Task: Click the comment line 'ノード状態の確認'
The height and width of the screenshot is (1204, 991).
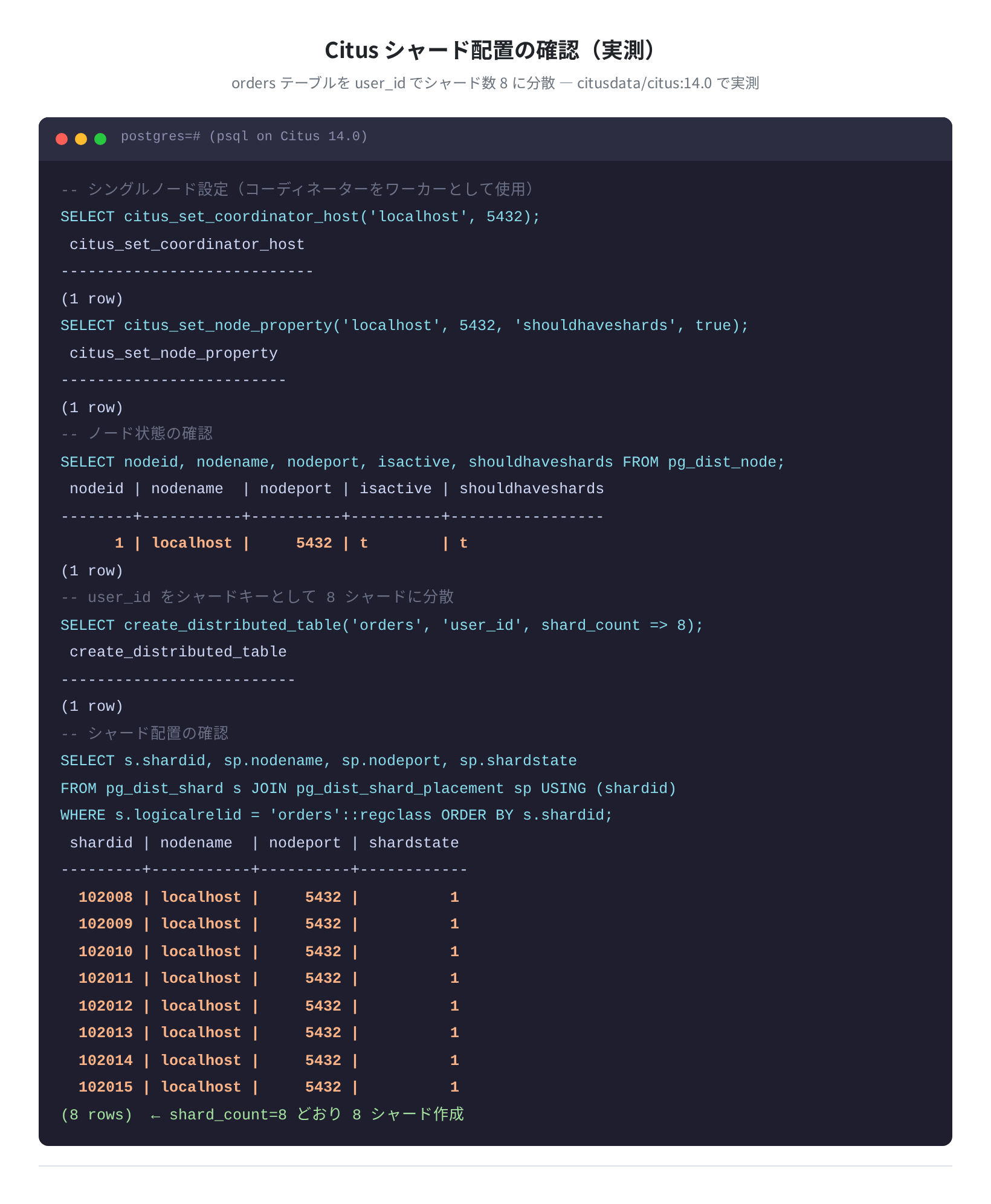Action: tap(137, 434)
